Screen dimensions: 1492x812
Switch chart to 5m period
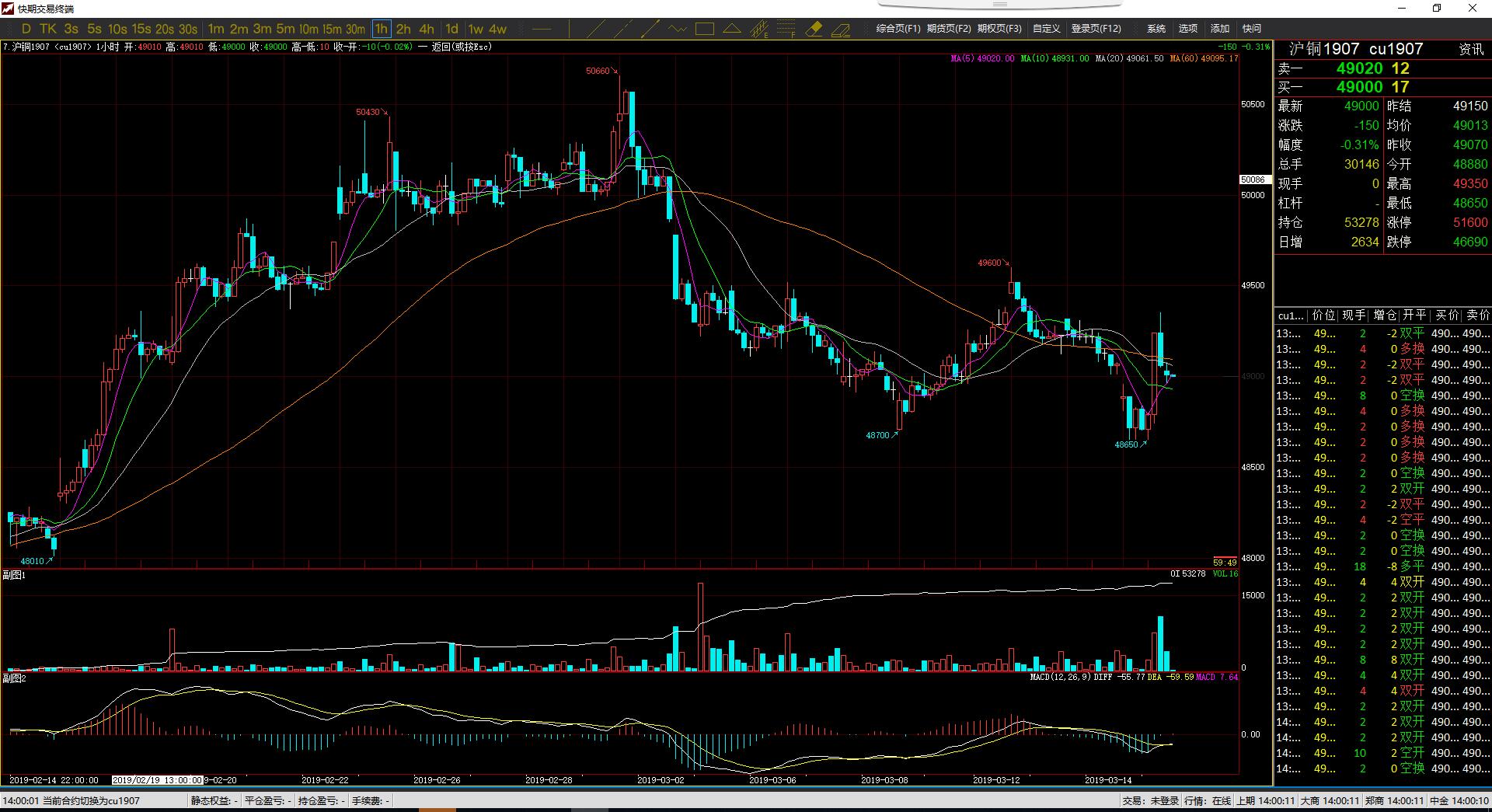286,29
